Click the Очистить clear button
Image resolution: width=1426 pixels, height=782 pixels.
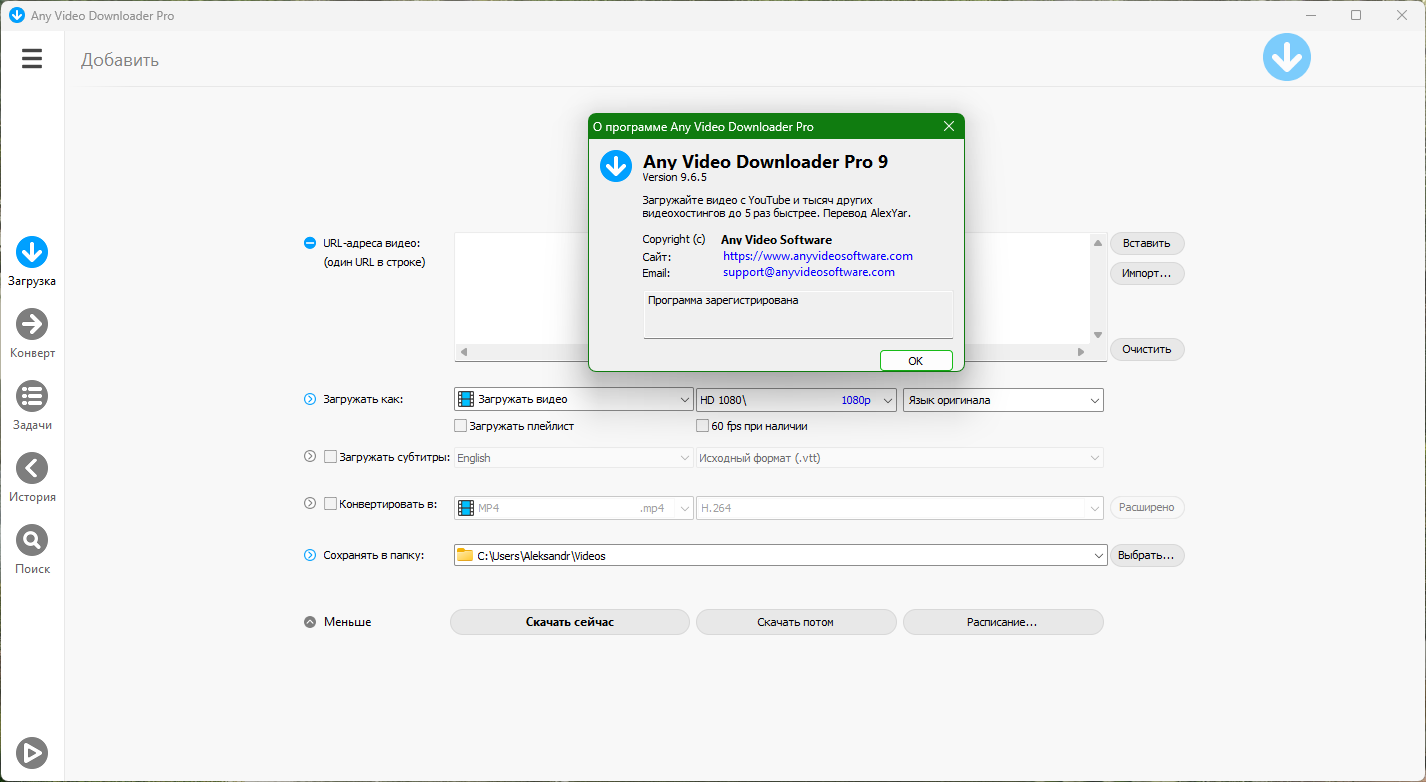(1147, 349)
